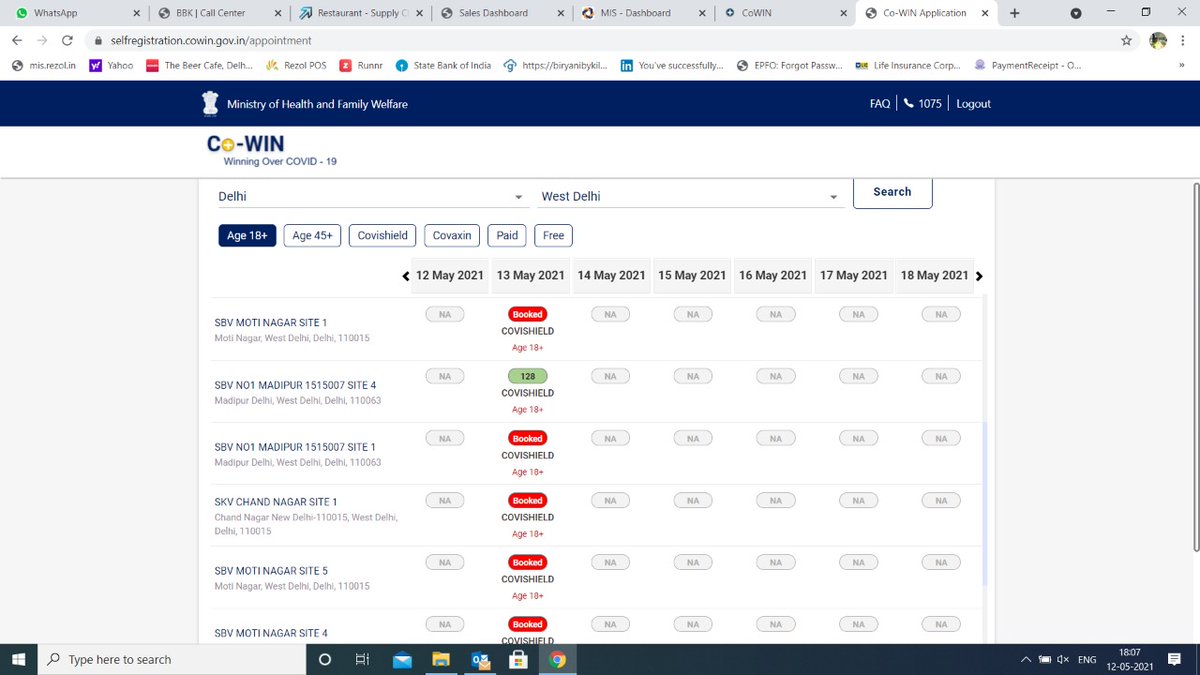Open the mis.rezol.in bookmark

pos(43,66)
